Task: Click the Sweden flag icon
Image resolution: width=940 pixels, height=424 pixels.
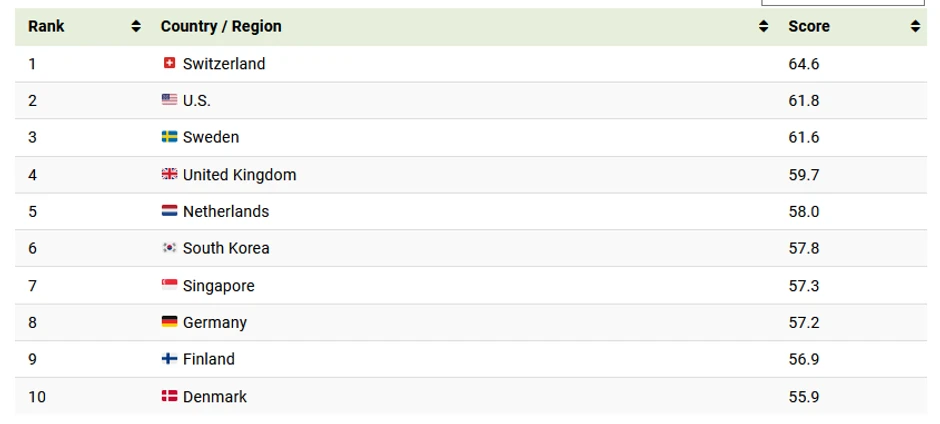Action: click(169, 137)
